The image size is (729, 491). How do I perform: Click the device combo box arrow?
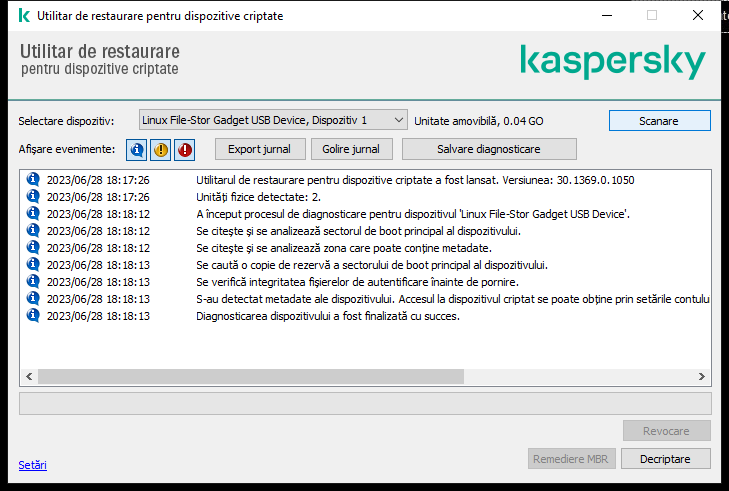coord(398,120)
